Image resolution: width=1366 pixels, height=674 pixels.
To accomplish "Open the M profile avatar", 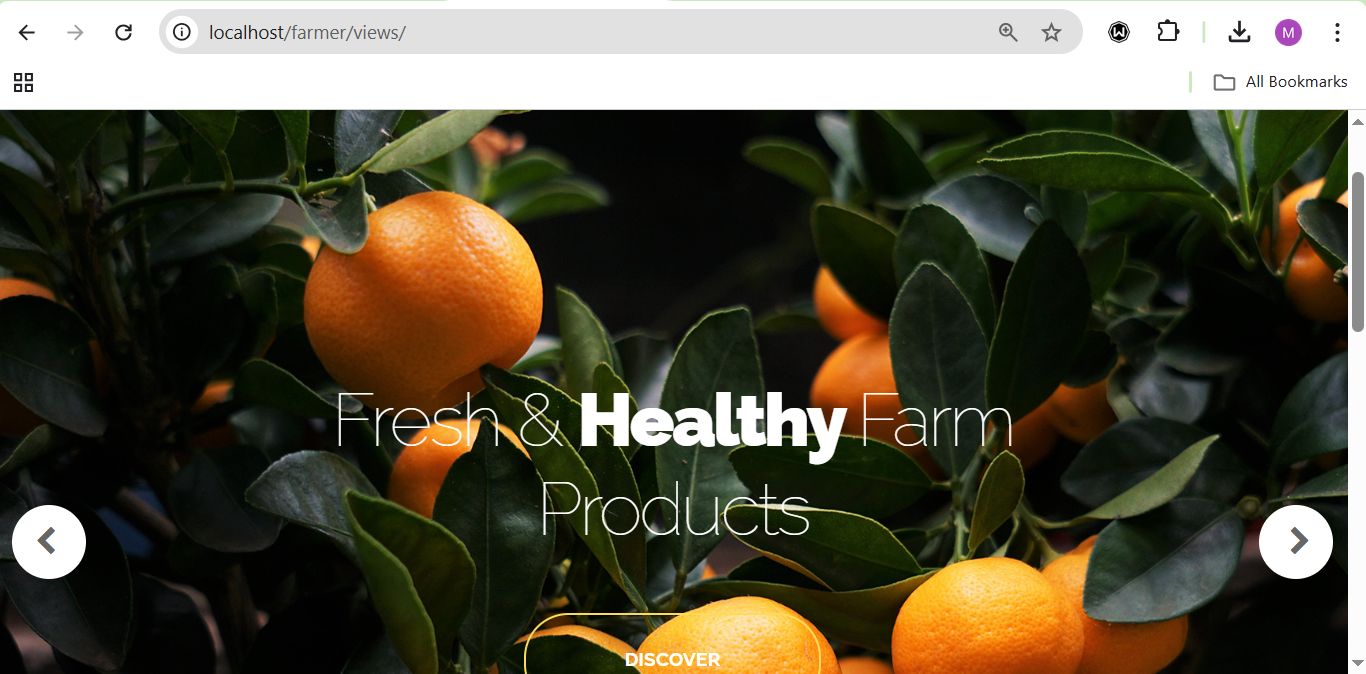I will (1288, 32).
